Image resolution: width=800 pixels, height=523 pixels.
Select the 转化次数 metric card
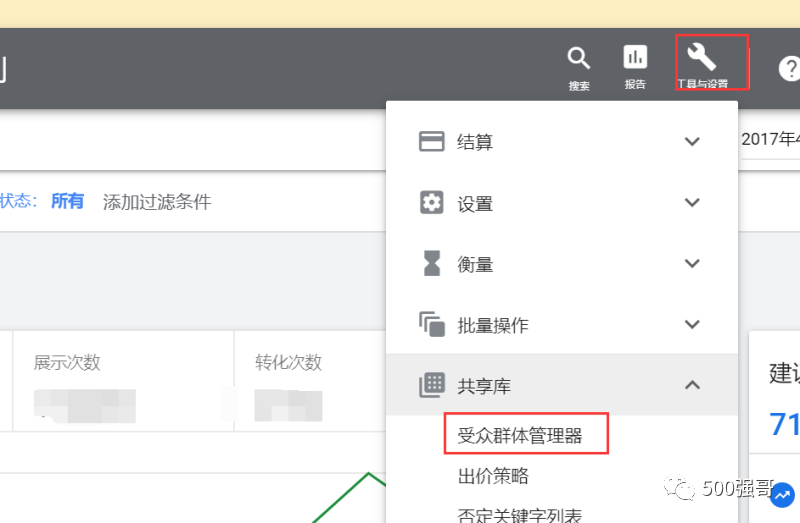tap(310, 381)
